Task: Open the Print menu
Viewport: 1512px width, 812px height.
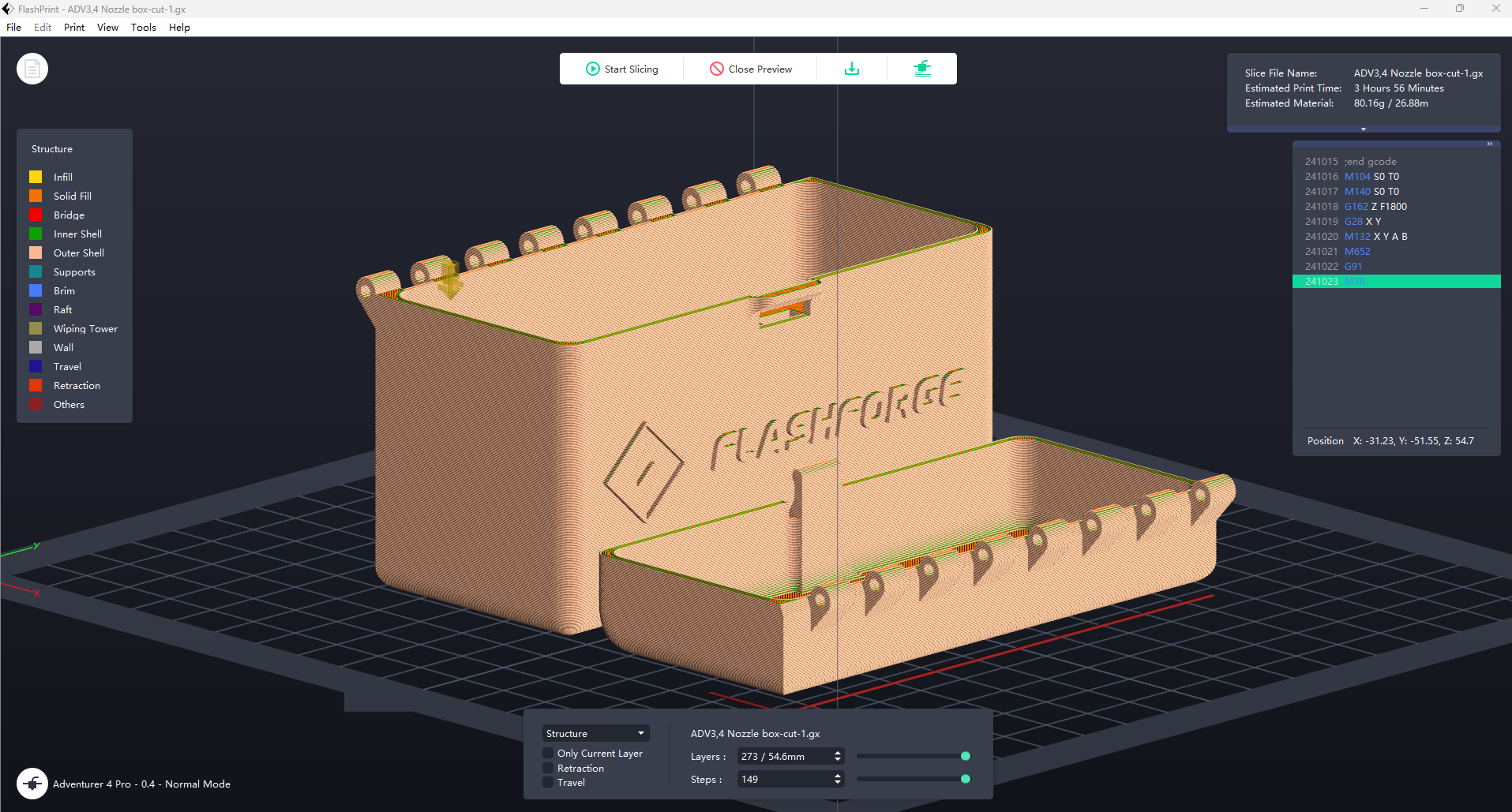Action: [x=74, y=28]
